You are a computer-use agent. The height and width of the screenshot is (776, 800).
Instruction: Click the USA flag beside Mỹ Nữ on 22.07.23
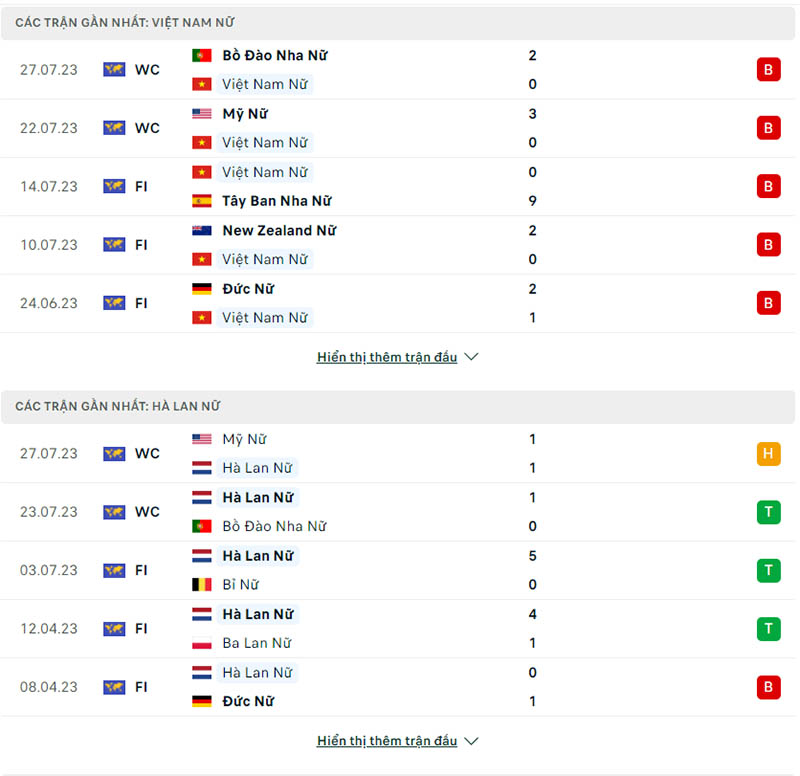coord(202,114)
